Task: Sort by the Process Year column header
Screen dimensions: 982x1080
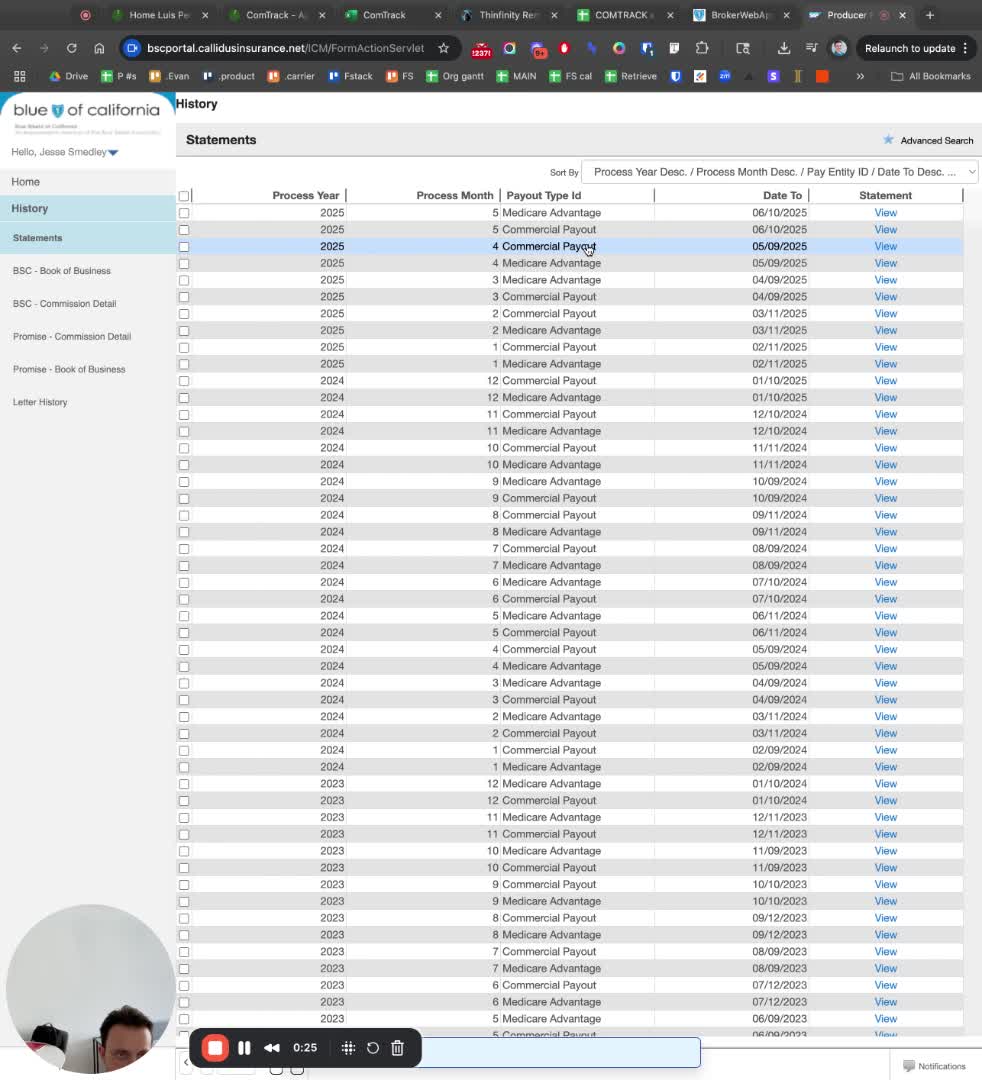Action: (306, 196)
